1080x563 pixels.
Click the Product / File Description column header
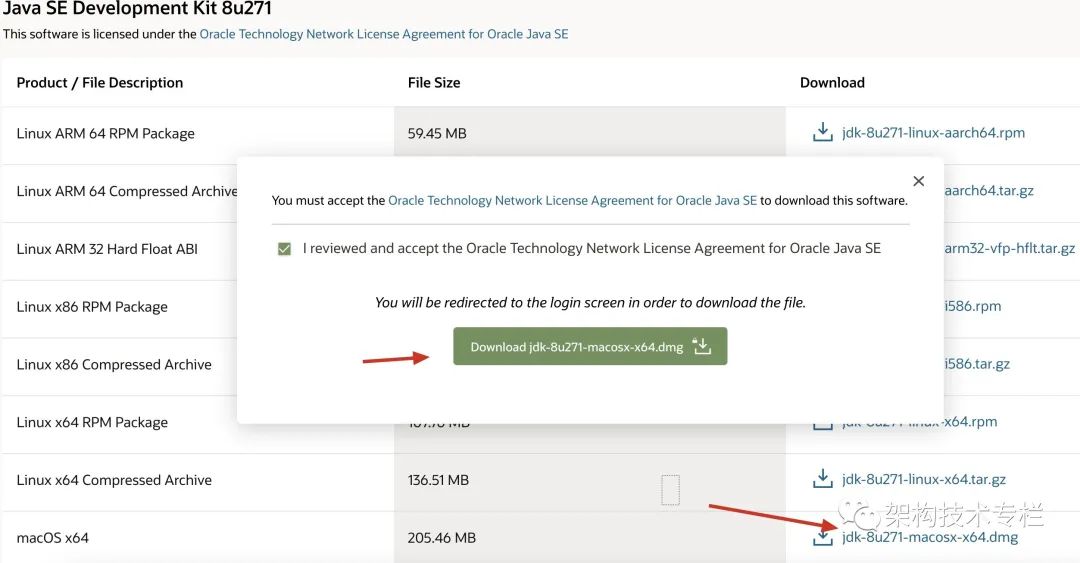[x=100, y=83]
